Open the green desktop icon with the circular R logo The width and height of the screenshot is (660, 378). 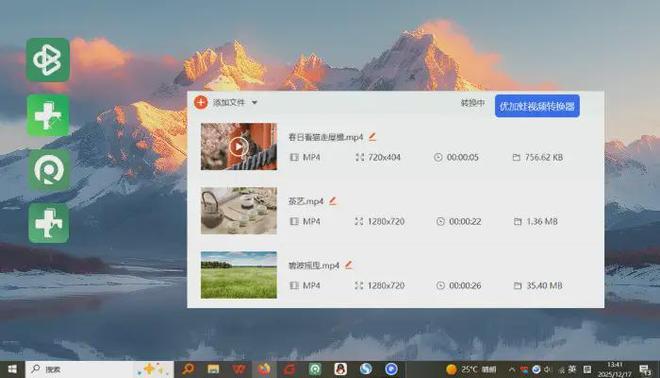point(48,170)
